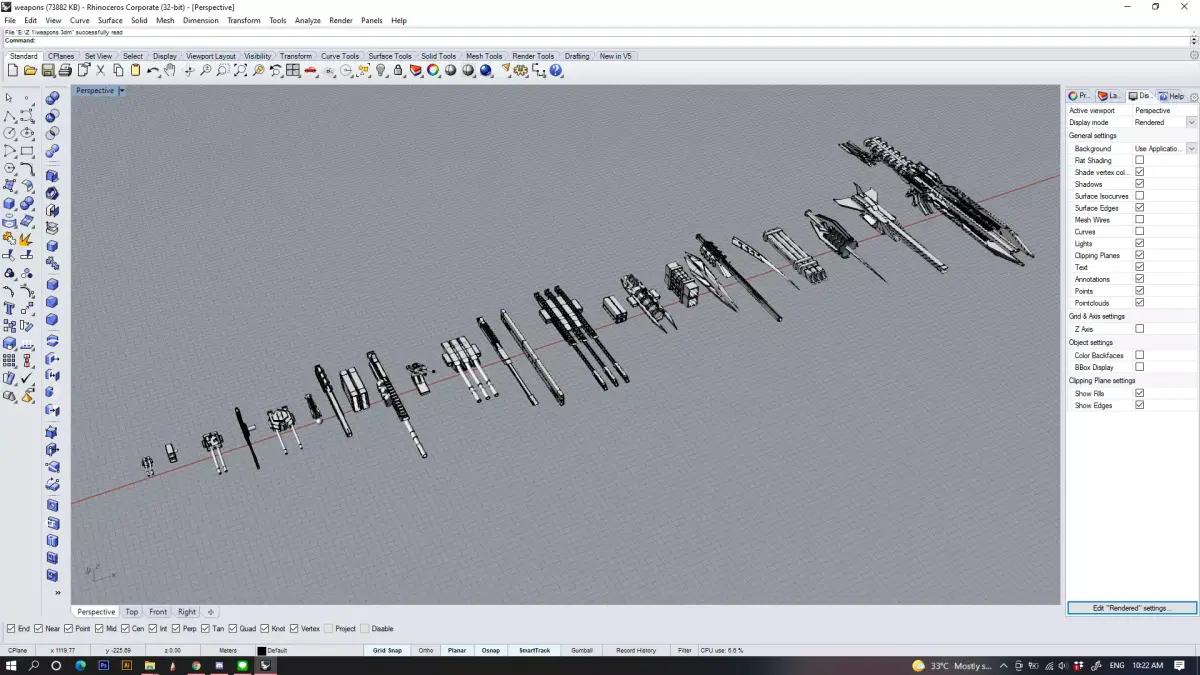Toggle the Grid Snap status button
This screenshot has width=1200, height=675.
pyautogui.click(x=387, y=650)
